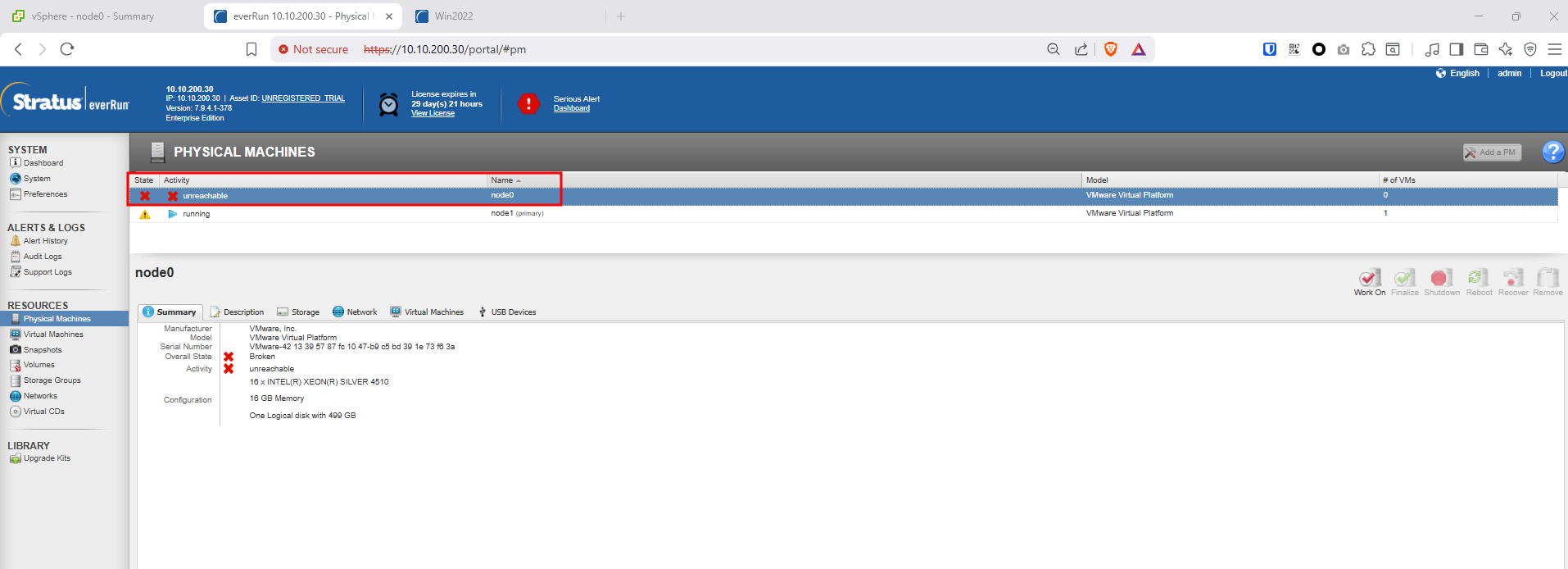This screenshot has height=569, width=1568.
Task: Open Brave Shields lion icon
Action: click(x=1111, y=49)
